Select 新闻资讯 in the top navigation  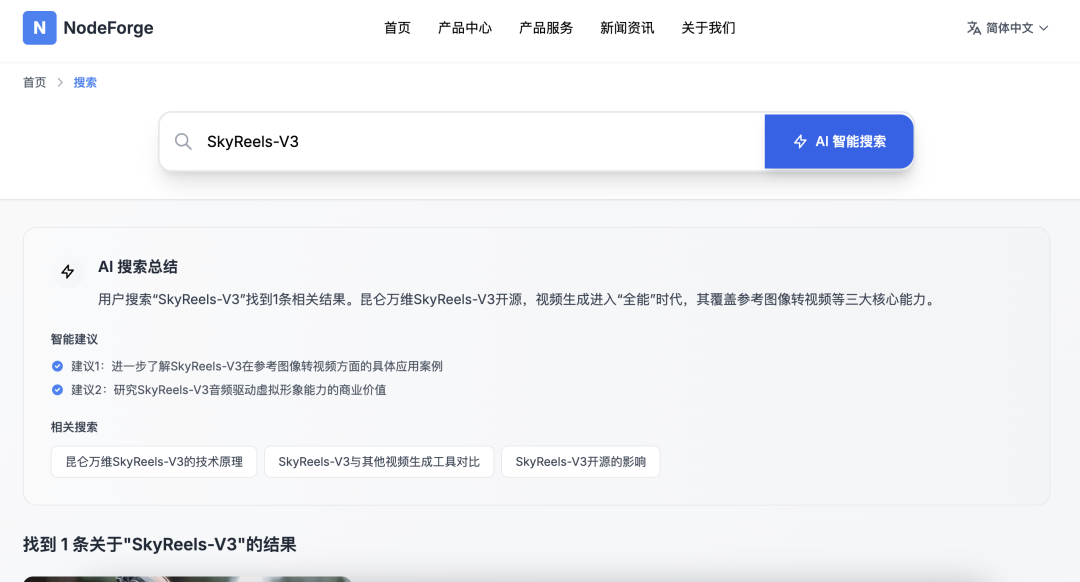click(x=627, y=28)
